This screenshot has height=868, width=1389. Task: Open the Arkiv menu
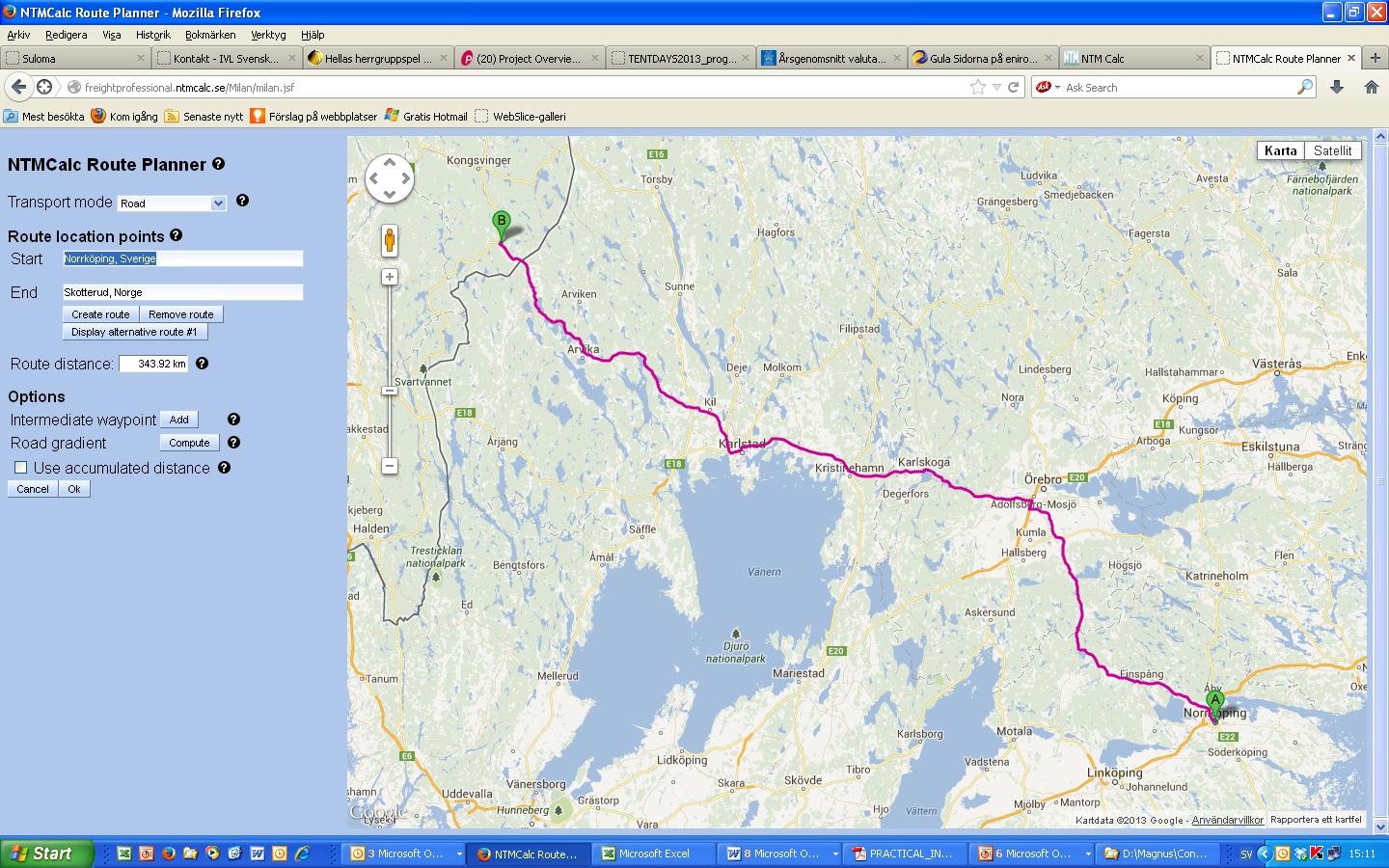pyautogui.click(x=18, y=35)
